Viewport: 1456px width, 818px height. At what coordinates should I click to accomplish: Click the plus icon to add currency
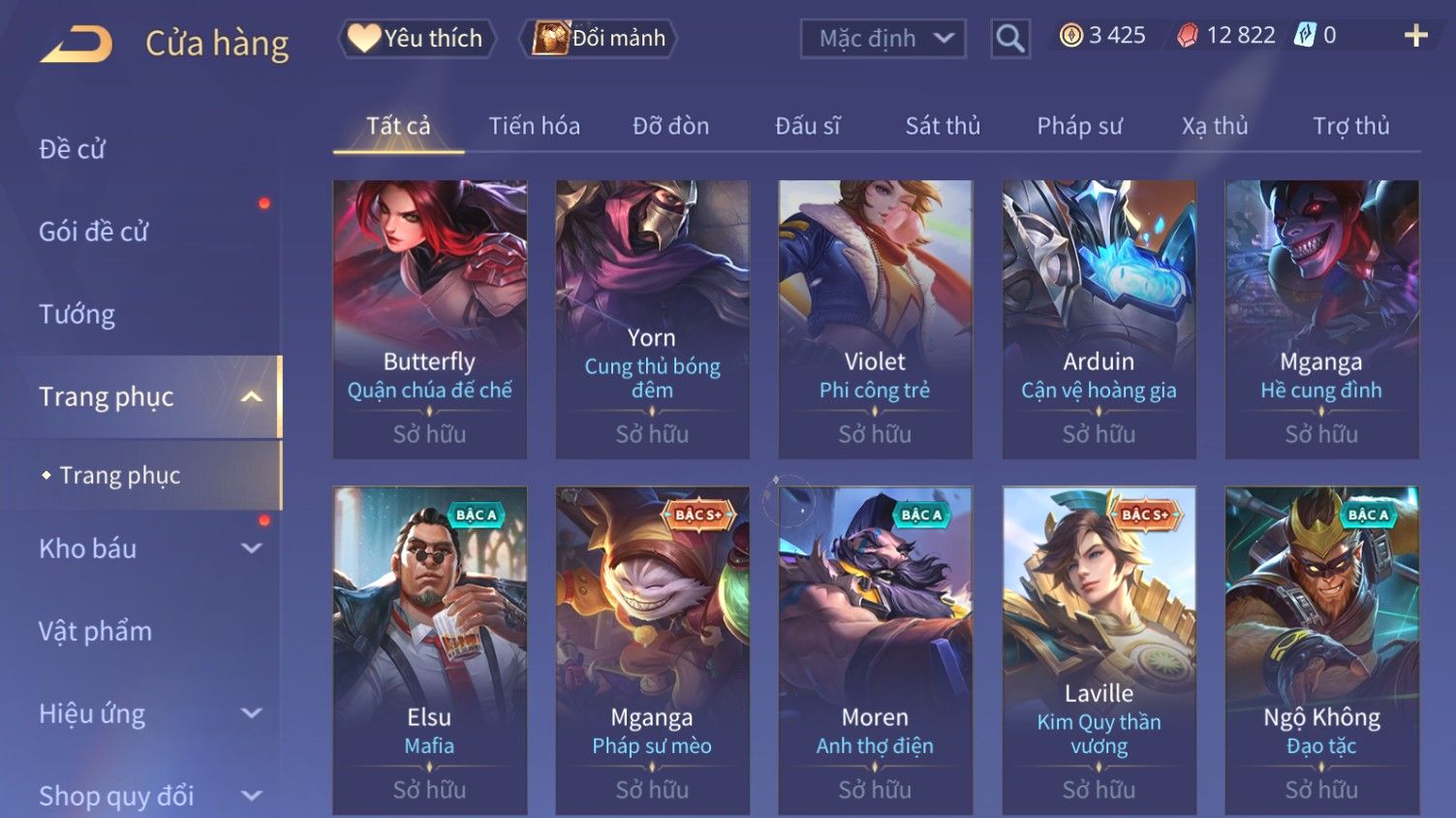[1416, 37]
